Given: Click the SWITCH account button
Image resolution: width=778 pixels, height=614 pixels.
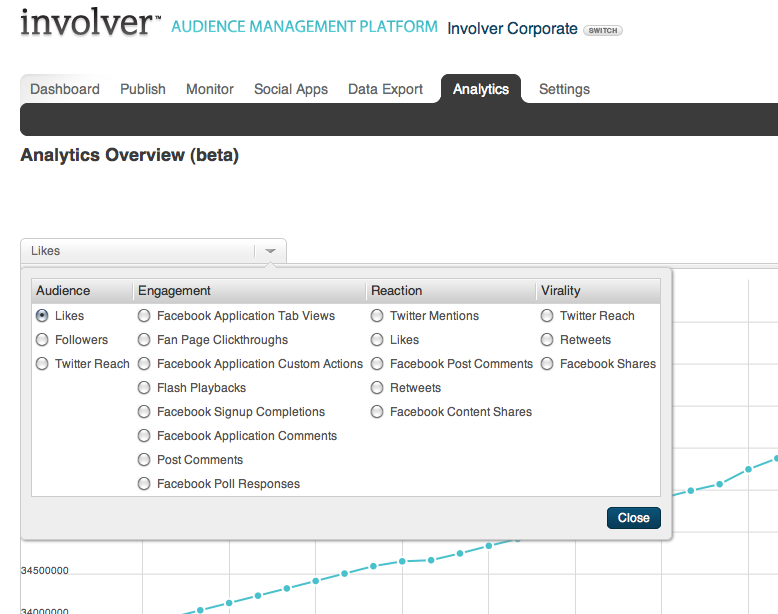Looking at the screenshot, I should [603, 30].
